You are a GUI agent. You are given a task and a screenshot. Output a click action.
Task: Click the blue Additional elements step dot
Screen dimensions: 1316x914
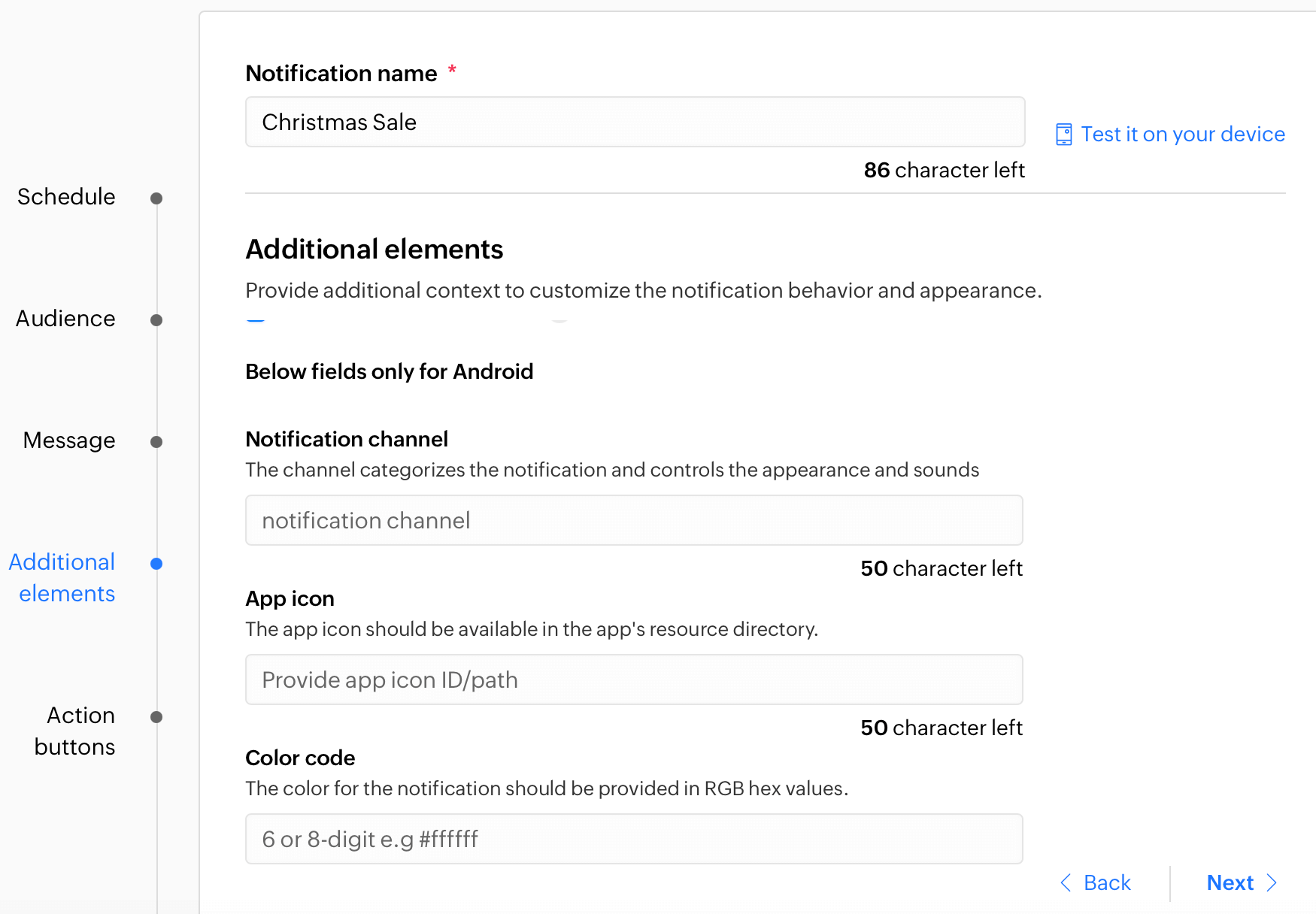[156, 564]
